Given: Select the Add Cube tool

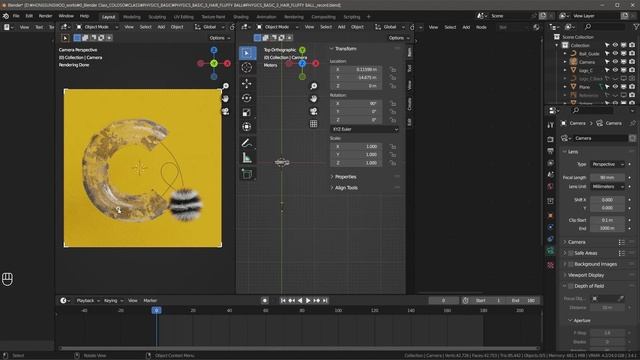Looking at the screenshot, I should pyautogui.click(x=247, y=174).
